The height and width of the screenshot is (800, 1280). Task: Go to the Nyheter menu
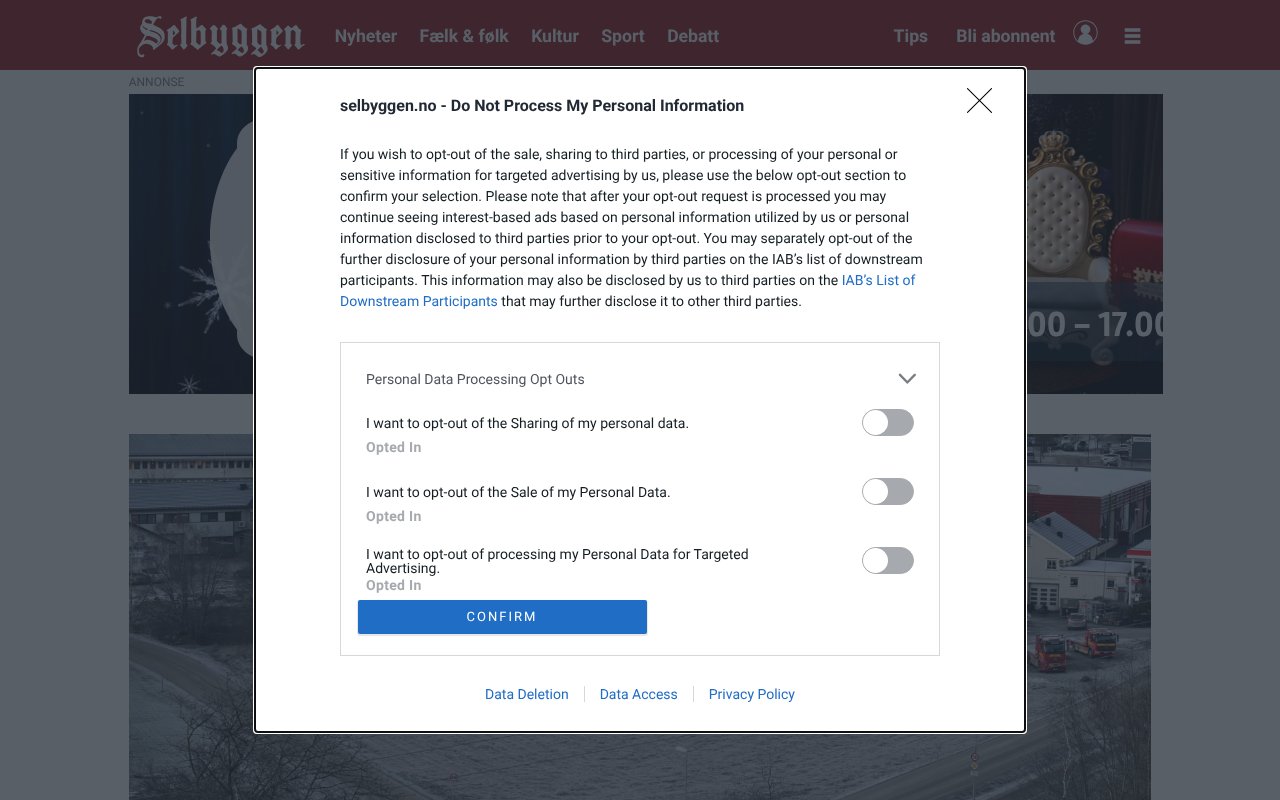(x=365, y=36)
